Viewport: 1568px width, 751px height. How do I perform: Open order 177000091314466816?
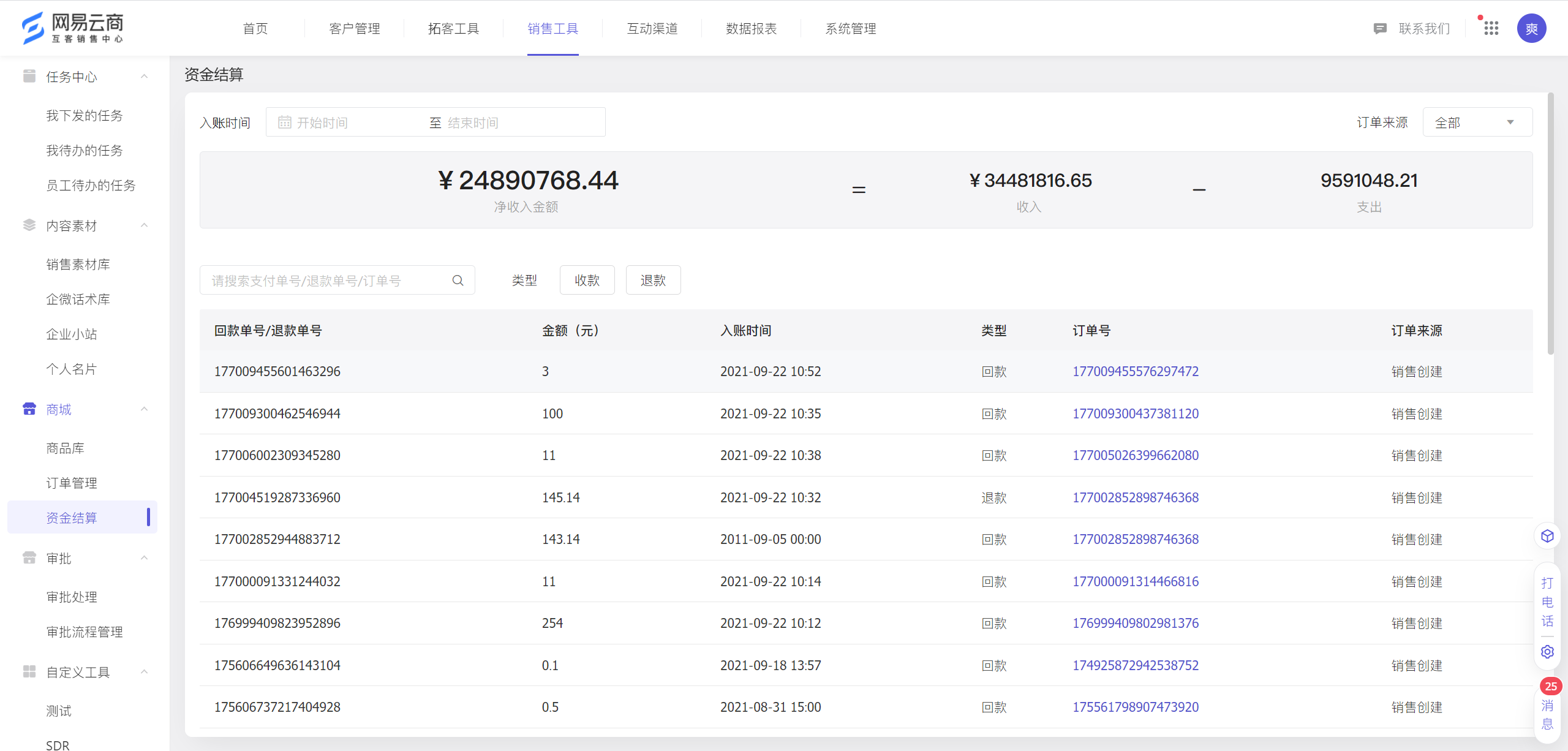[x=1135, y=581]
